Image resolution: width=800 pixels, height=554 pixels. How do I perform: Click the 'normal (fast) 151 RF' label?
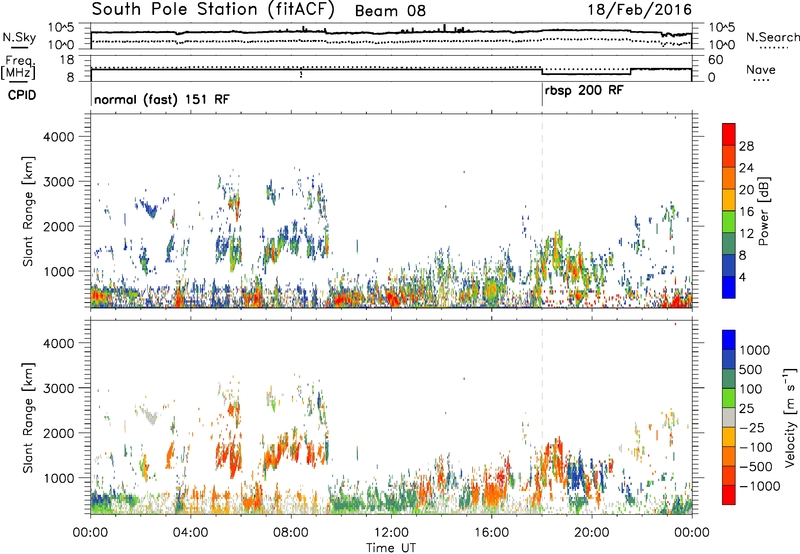coord(162,99)
